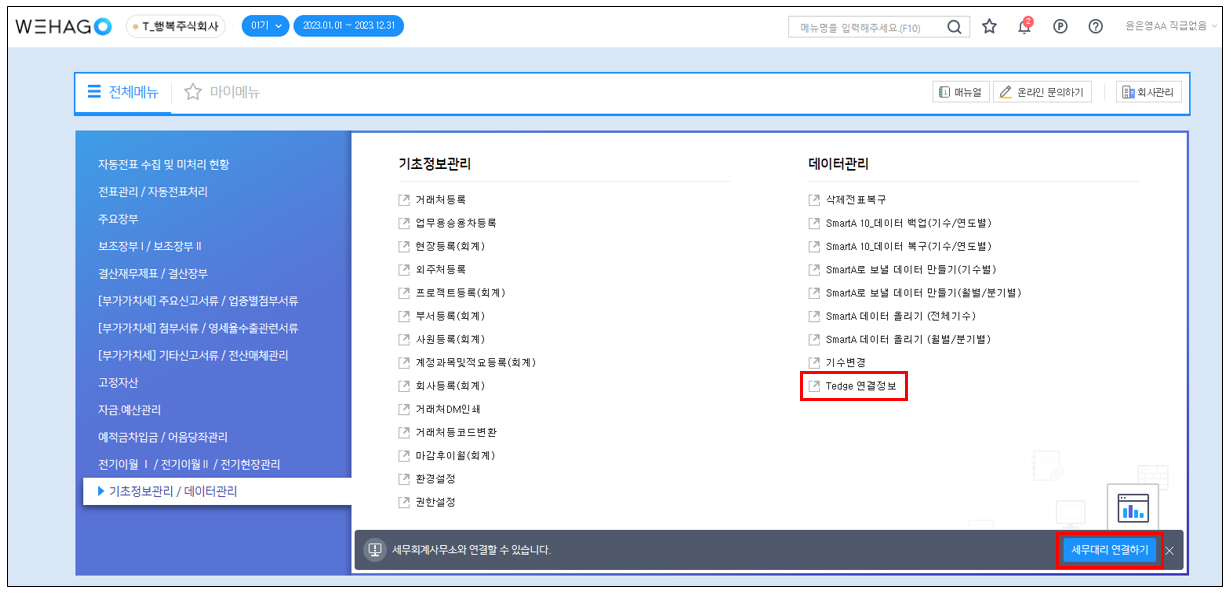
Task: Click the 세무대리 연결하기 button
Action: (x=1109, y=550)
